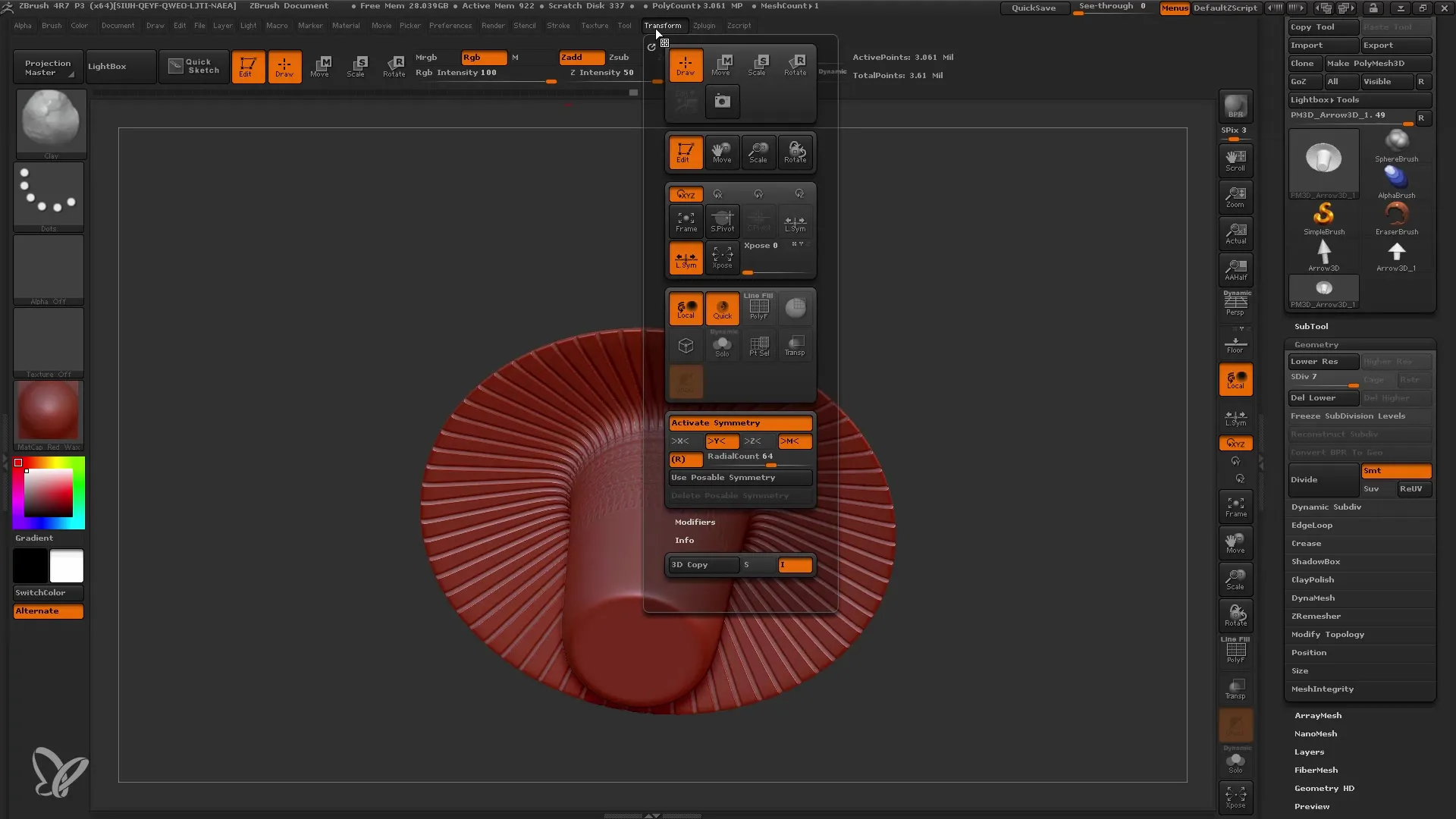Image resolution: width=1456 pixels, height=819 pixels.
Task: Expand the ArrayMesh panel section
Action: (1318, 715)
